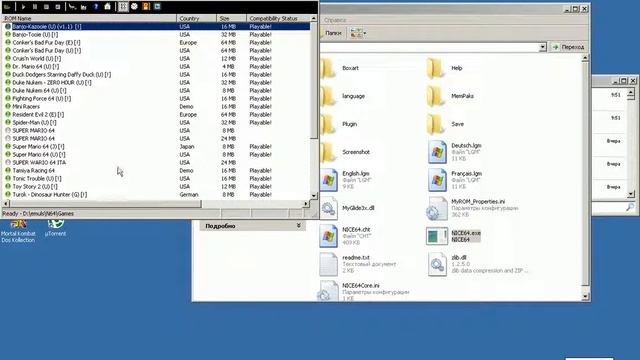Select Fighting Force 64 (U) [!] ROM
Screen dimensions: 640x360
tap(157, 98)
